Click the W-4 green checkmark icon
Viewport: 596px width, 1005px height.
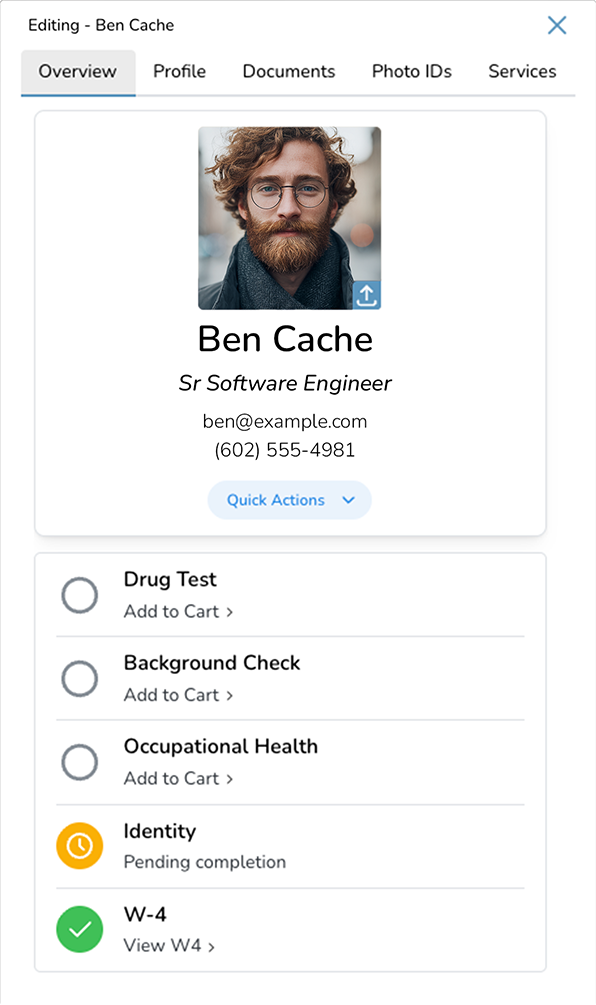[79, 929]
